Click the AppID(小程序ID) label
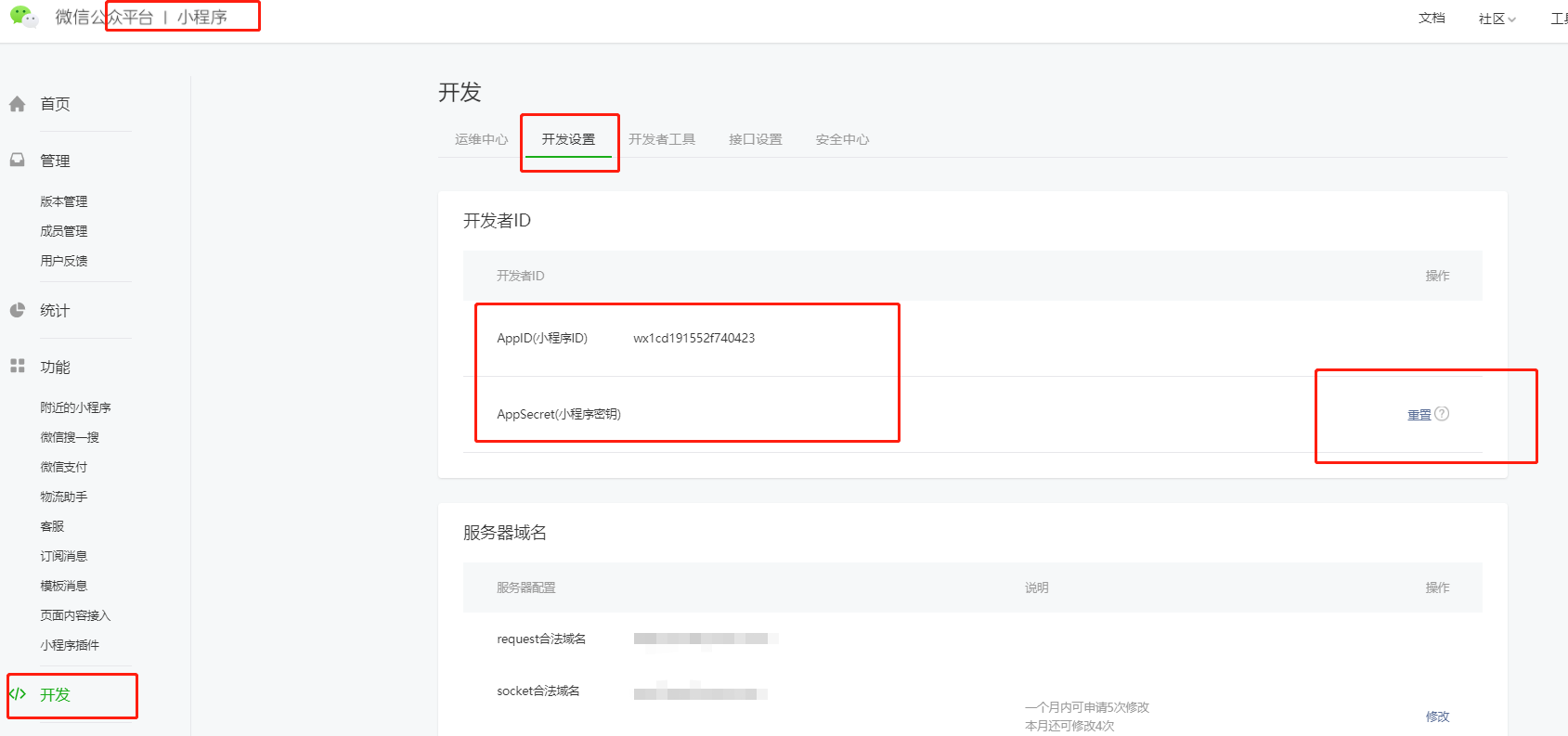Screen dimensions: 1568x736 pyautogui.click(x=542, y=338)
